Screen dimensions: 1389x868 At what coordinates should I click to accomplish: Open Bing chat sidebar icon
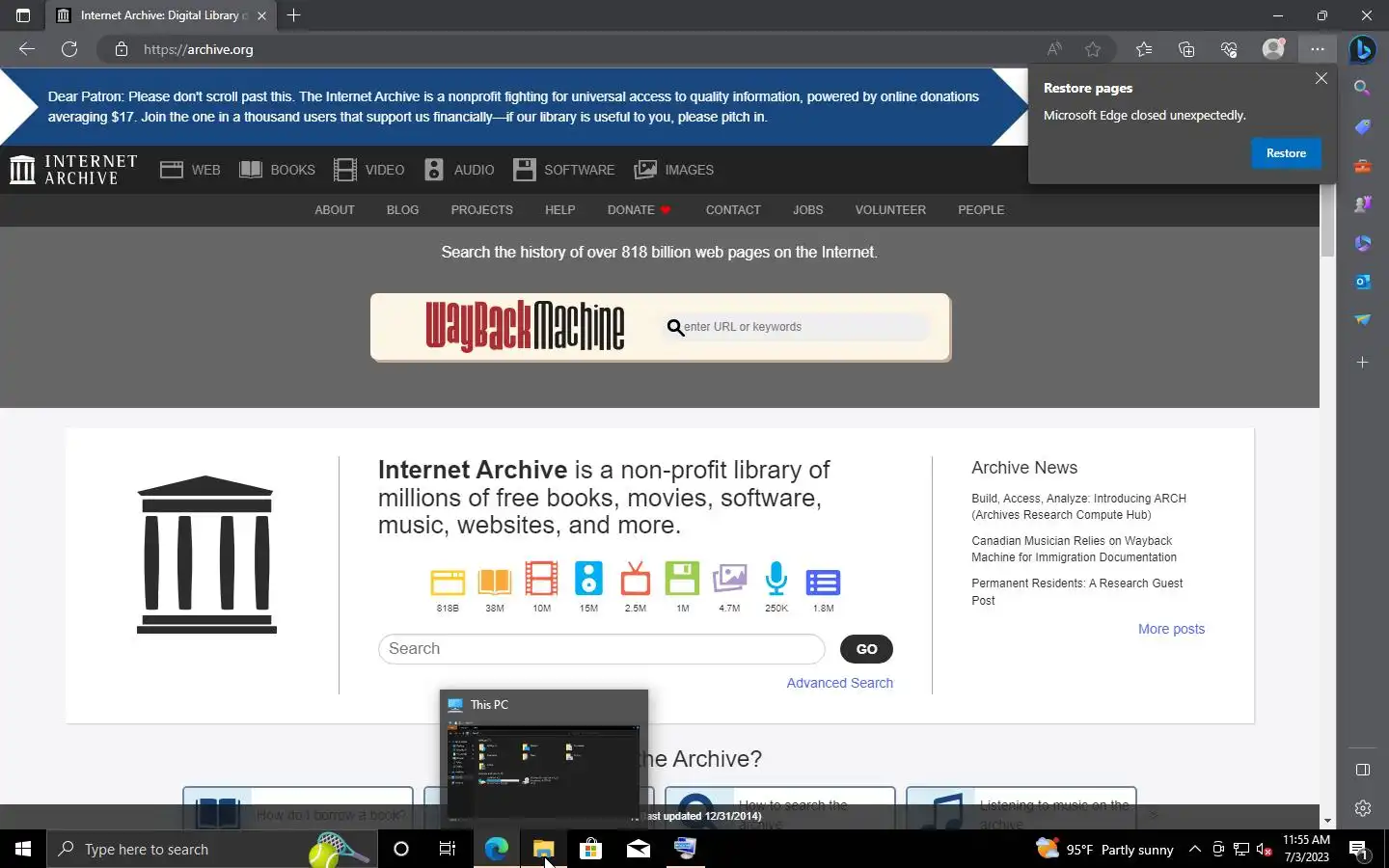1362,48
